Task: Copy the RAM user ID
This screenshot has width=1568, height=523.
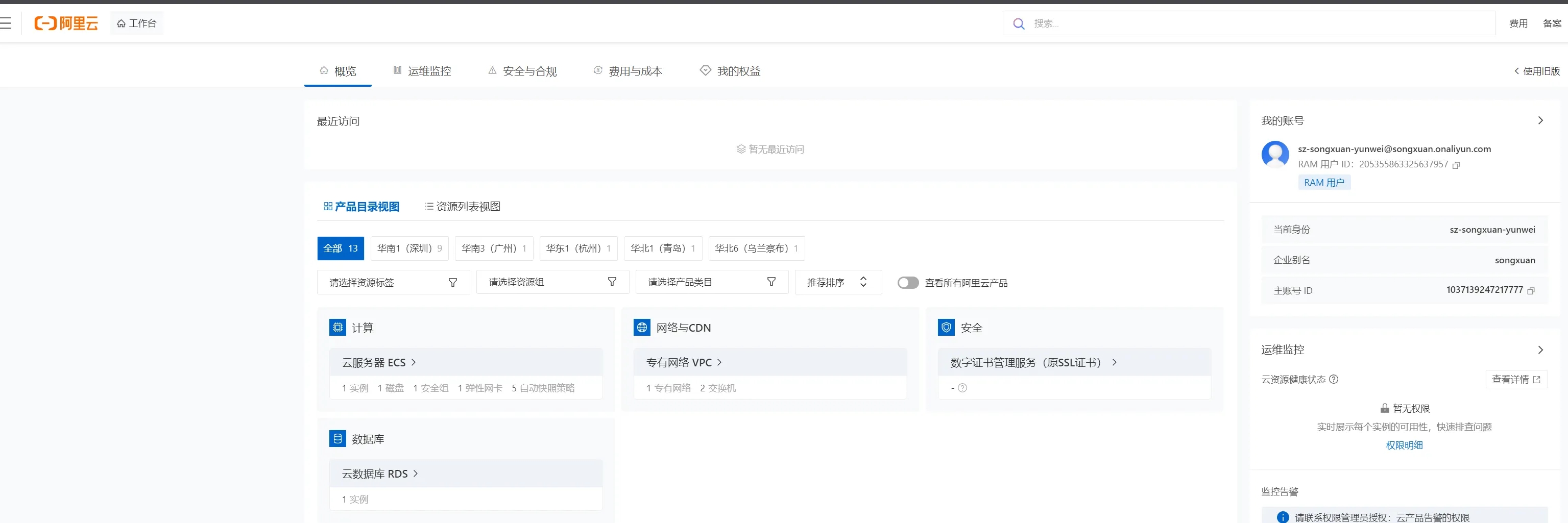Action: coord(1456,165)
